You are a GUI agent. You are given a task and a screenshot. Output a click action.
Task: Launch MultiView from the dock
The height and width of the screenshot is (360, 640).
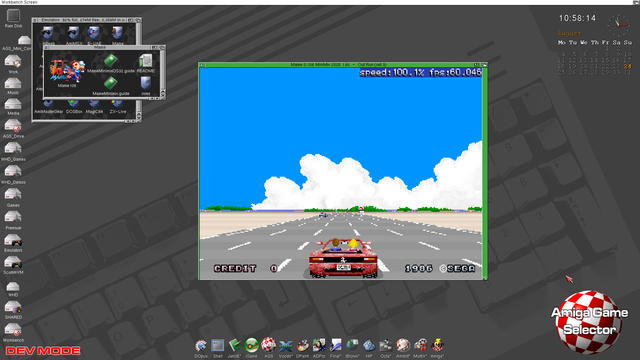click(420, 346)
